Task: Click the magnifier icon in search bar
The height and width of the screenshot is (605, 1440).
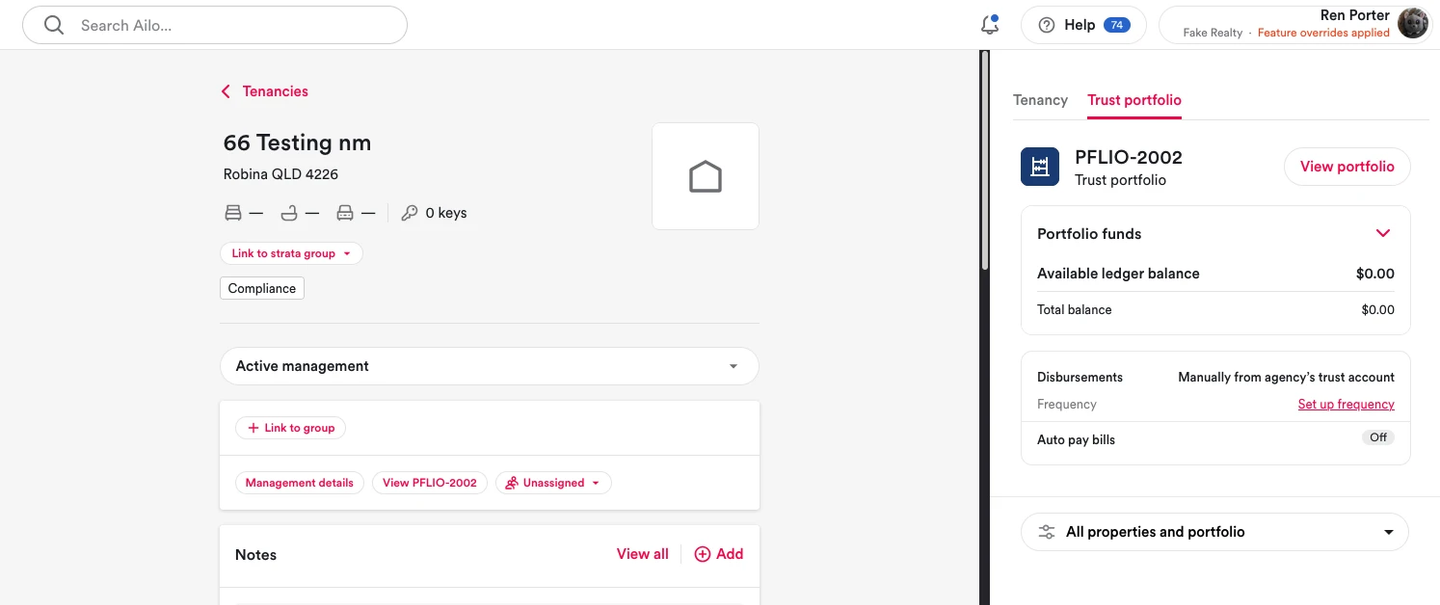Action: (x=54, y=25)
